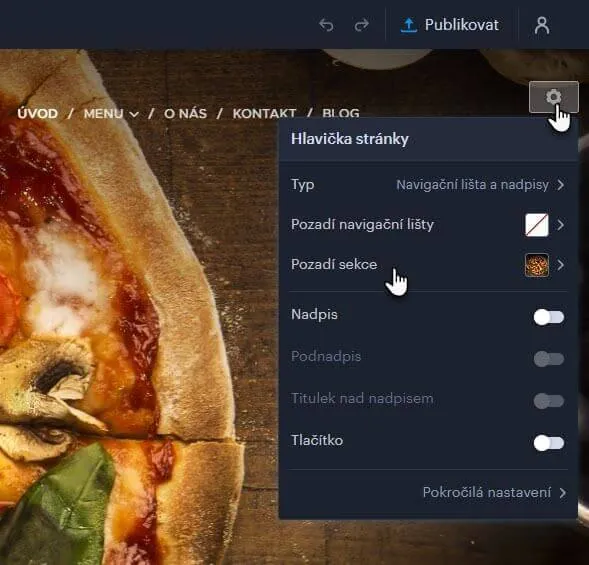Toggle the Podnadpis switch

548,359
